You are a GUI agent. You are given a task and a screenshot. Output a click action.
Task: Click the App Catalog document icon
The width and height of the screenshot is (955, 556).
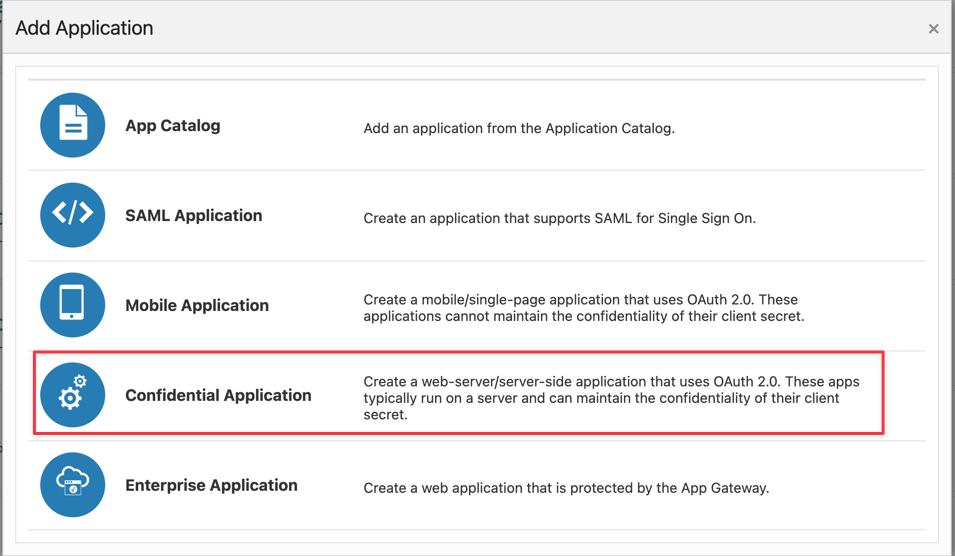point(72,126)
